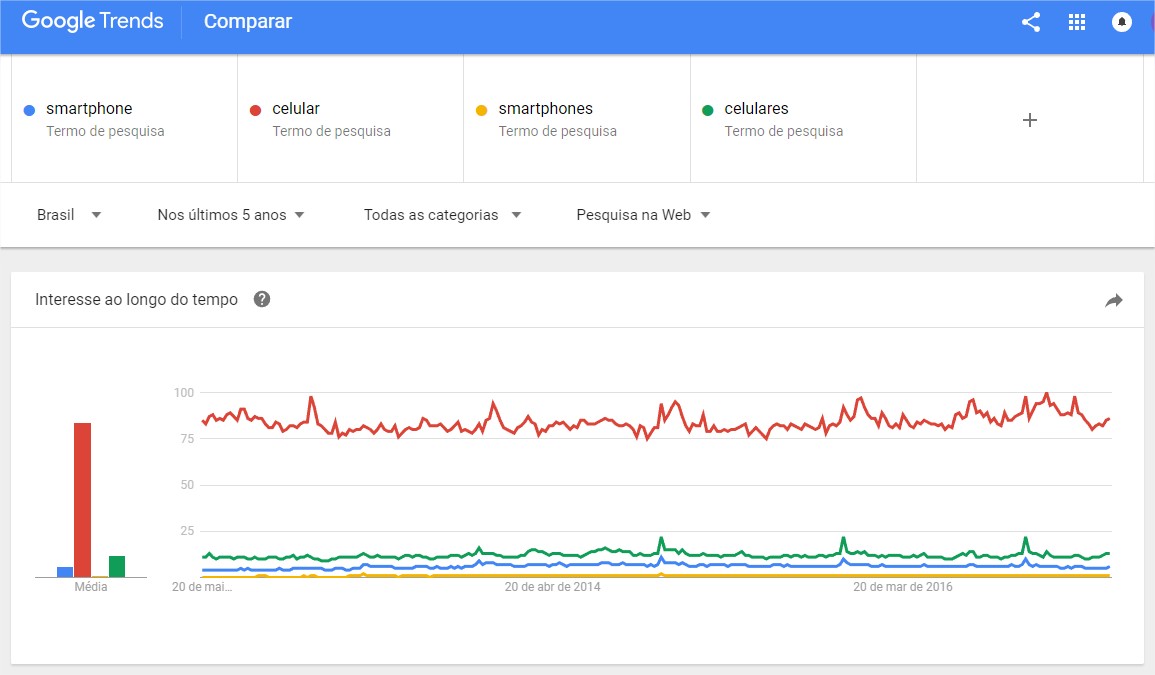Click the Google Trends logo
Screen dimensions: 1155x675
(91, 21)
